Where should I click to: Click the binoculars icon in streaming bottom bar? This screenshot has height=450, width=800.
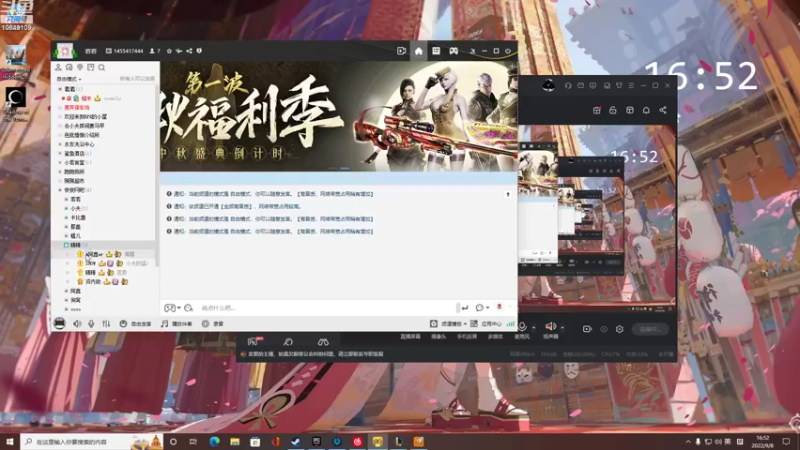pos(323,341)
